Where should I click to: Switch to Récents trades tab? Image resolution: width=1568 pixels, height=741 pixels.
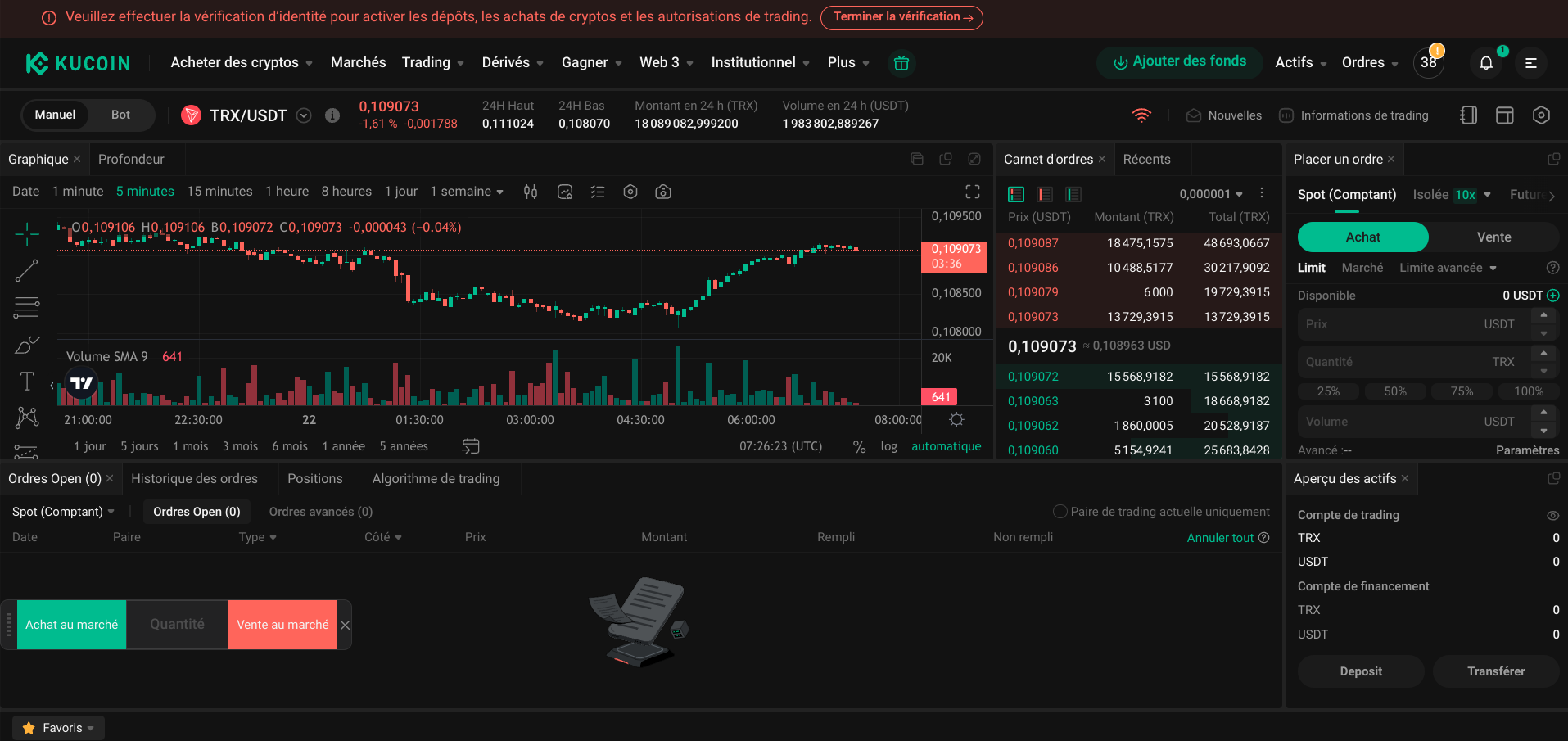pyautogui.click(x=1146, y=160)
